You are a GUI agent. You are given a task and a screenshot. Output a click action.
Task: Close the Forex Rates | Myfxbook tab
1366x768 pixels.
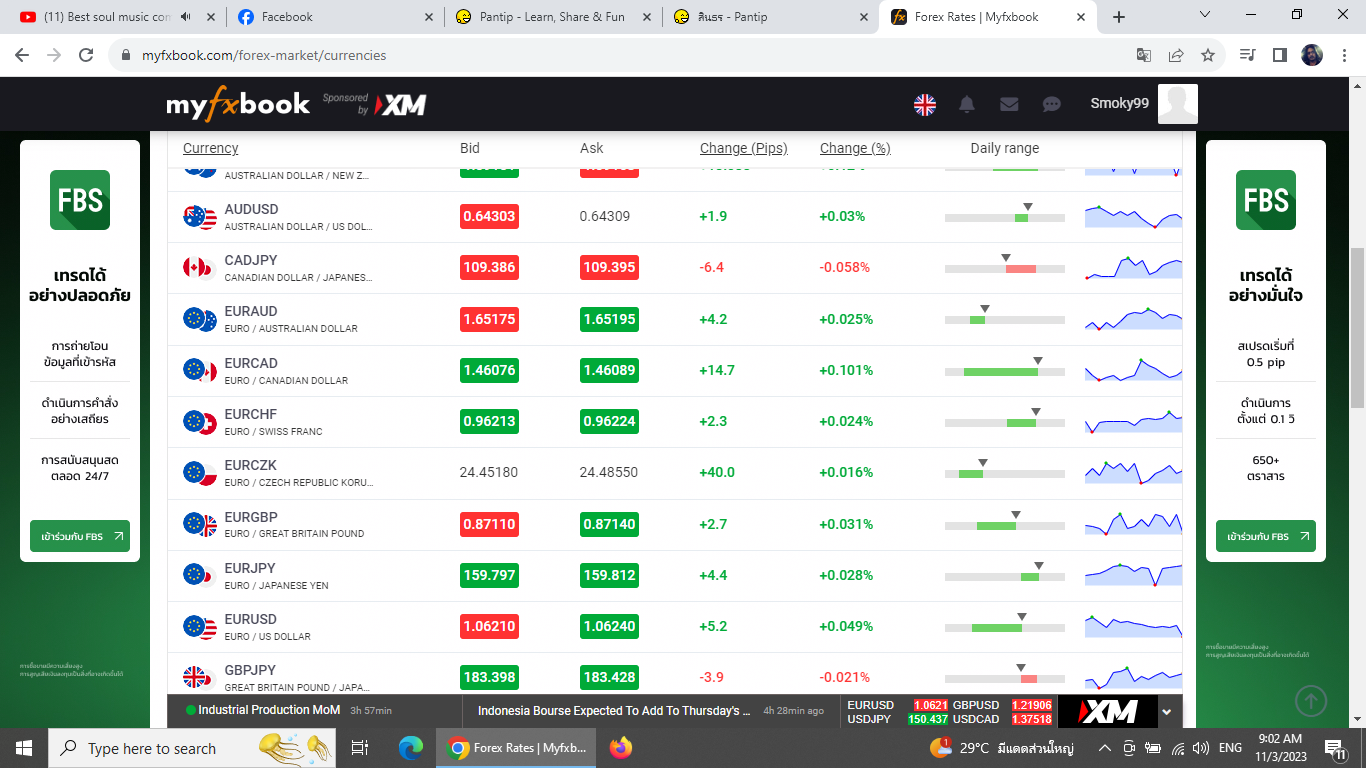click(1080, 17)
